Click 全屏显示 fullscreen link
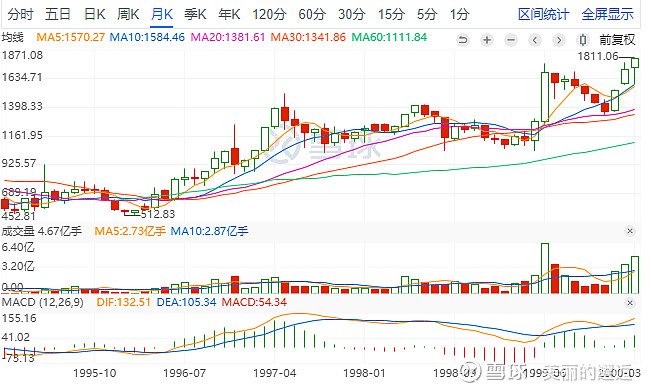Viewport: 651px width, 392px height. click(607, 15)
